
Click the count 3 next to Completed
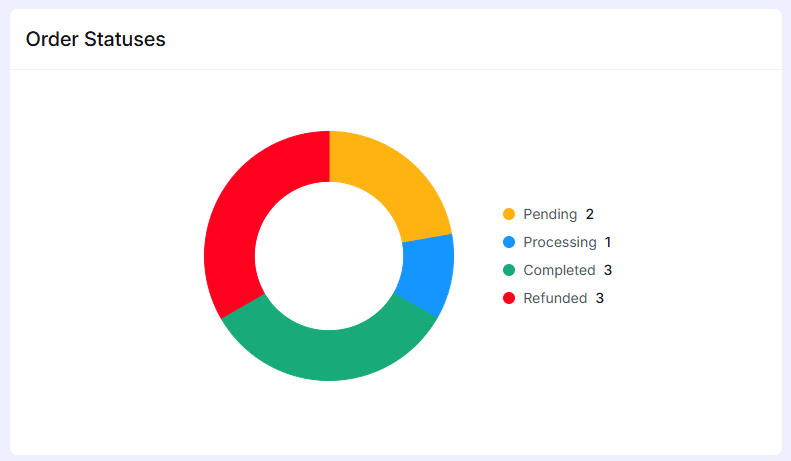(x=607, y=270)
